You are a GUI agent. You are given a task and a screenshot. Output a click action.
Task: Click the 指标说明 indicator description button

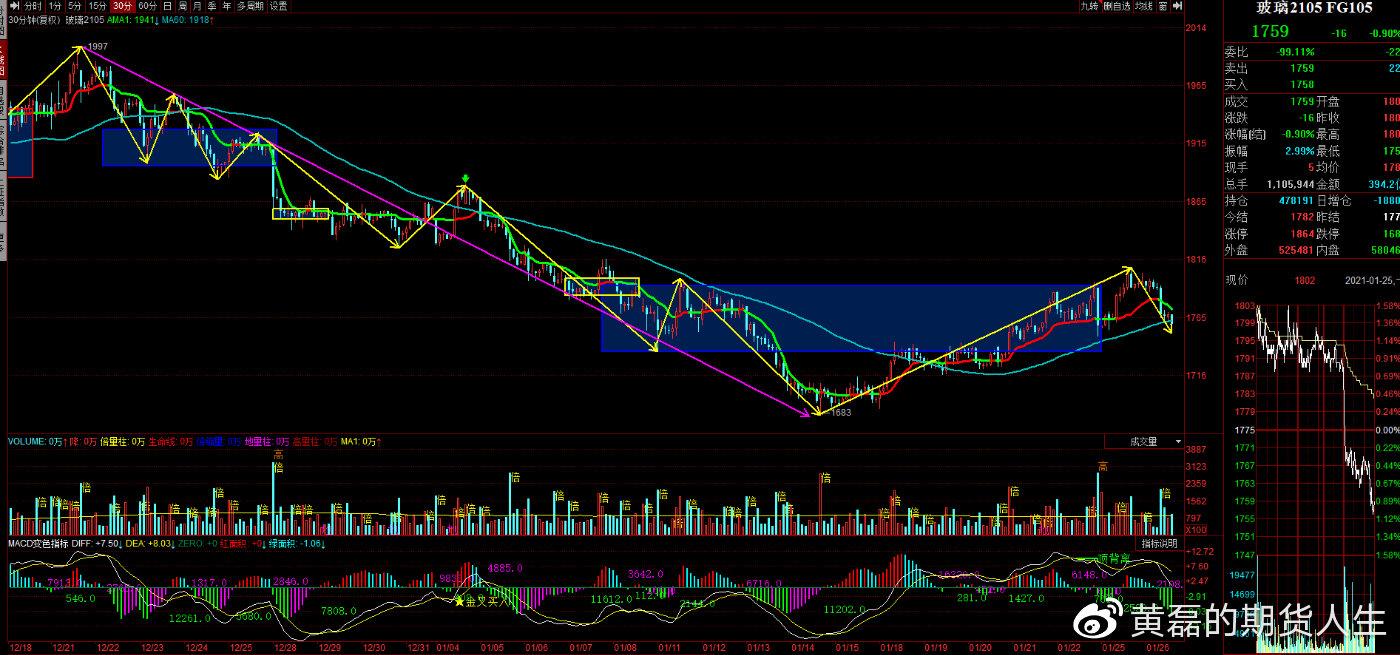click(1158, 543)
